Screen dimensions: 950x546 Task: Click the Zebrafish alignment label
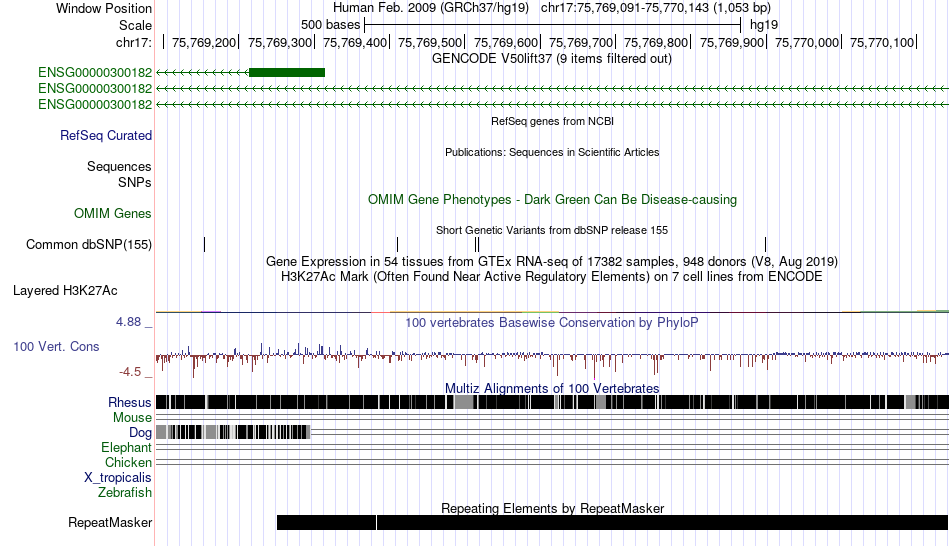point(125,493)
